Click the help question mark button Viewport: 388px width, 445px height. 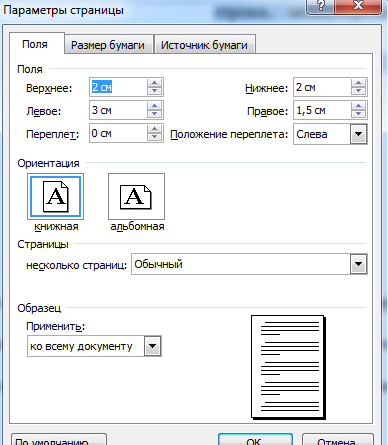tap(320, 6)
